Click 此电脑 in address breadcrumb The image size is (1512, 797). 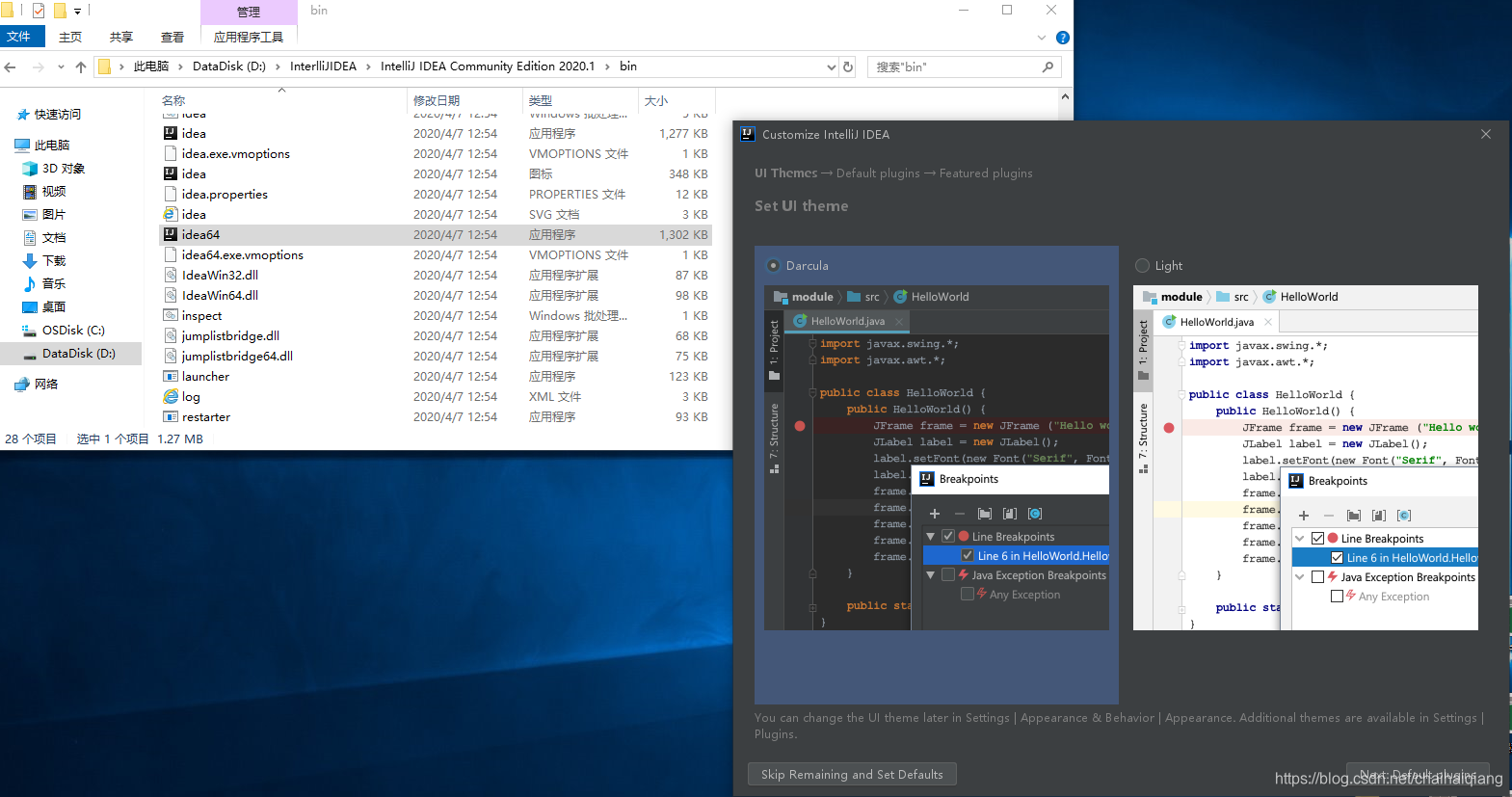pyautogui.click(x=151, y=66)
